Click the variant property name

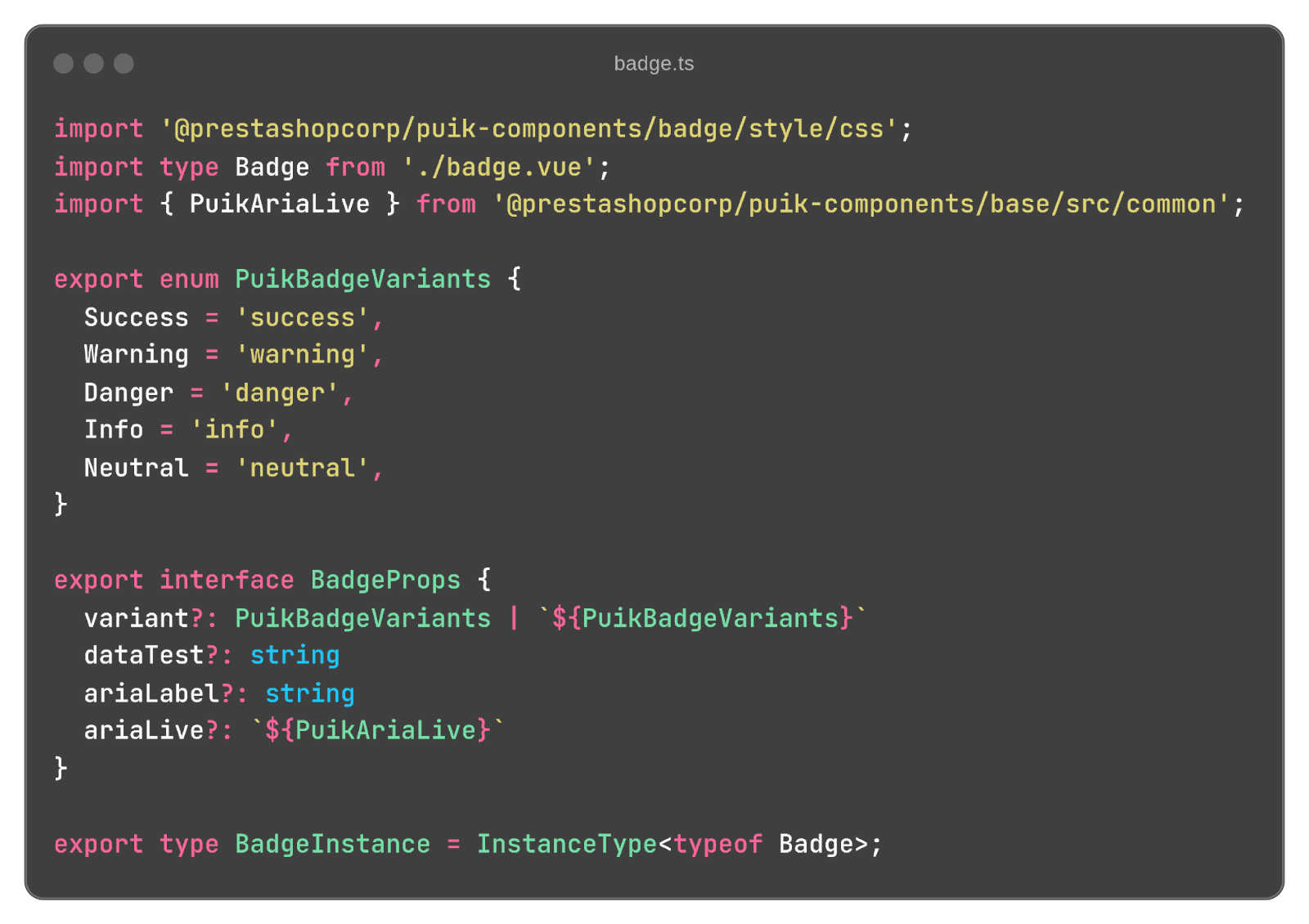137,618
